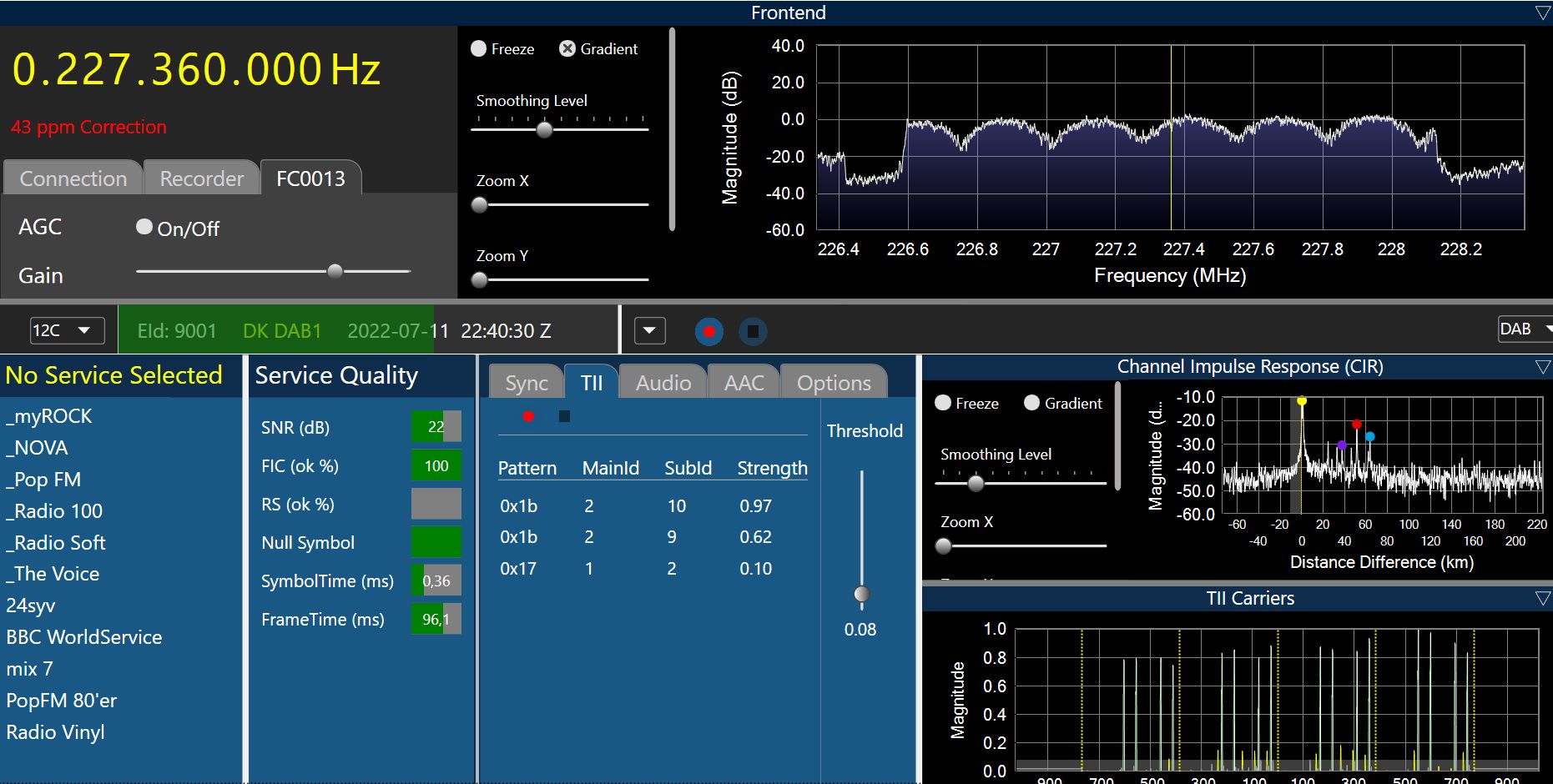Click the TII Threshold slider handle

click(862, 594)
